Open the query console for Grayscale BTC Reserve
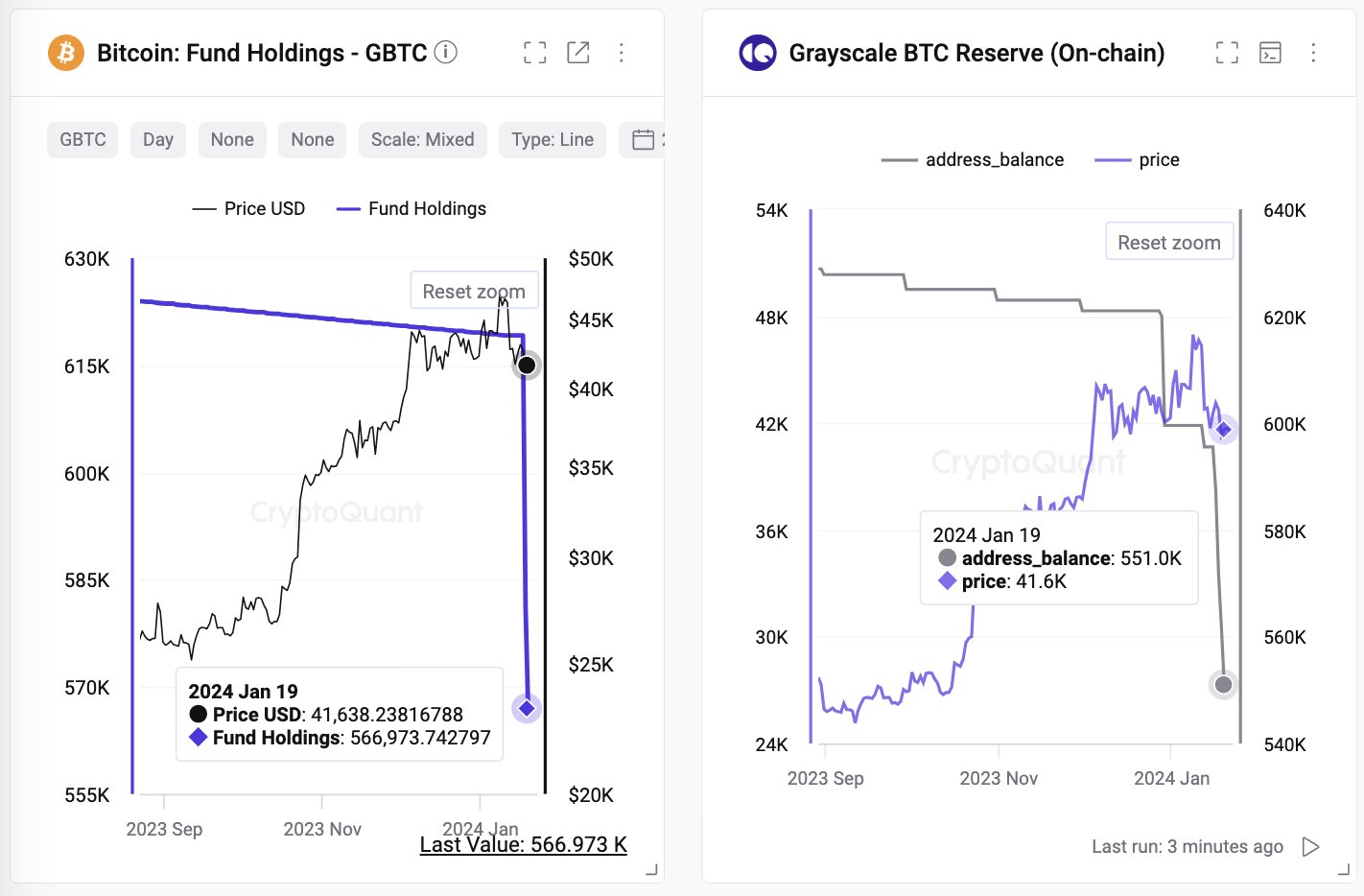 (1271, 53)
